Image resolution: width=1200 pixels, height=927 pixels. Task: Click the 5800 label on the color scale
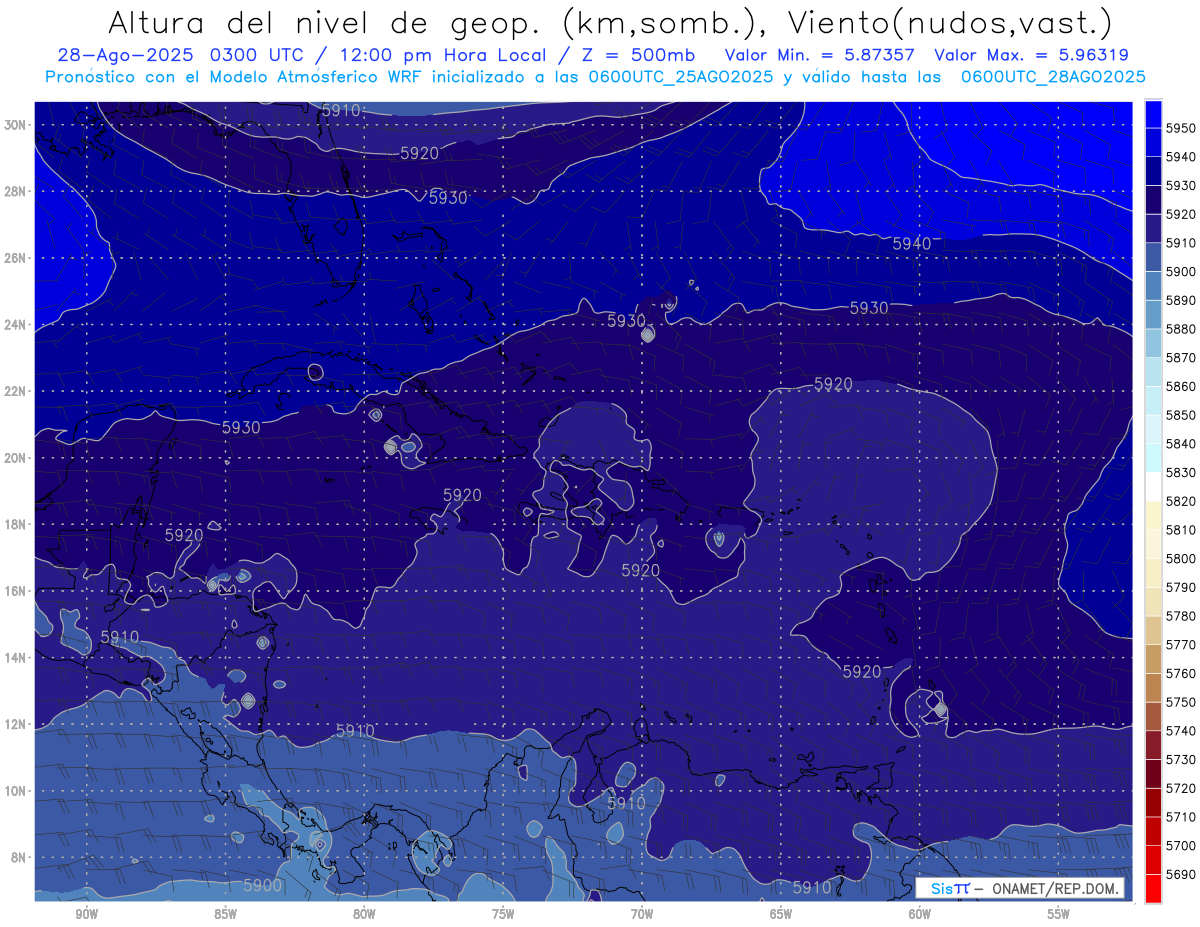click(x=1181, y=558)
